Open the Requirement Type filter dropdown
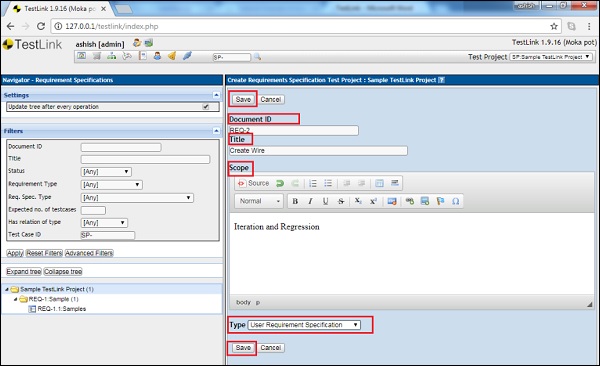This screenshot has height=366, width=600. [111, 185]
